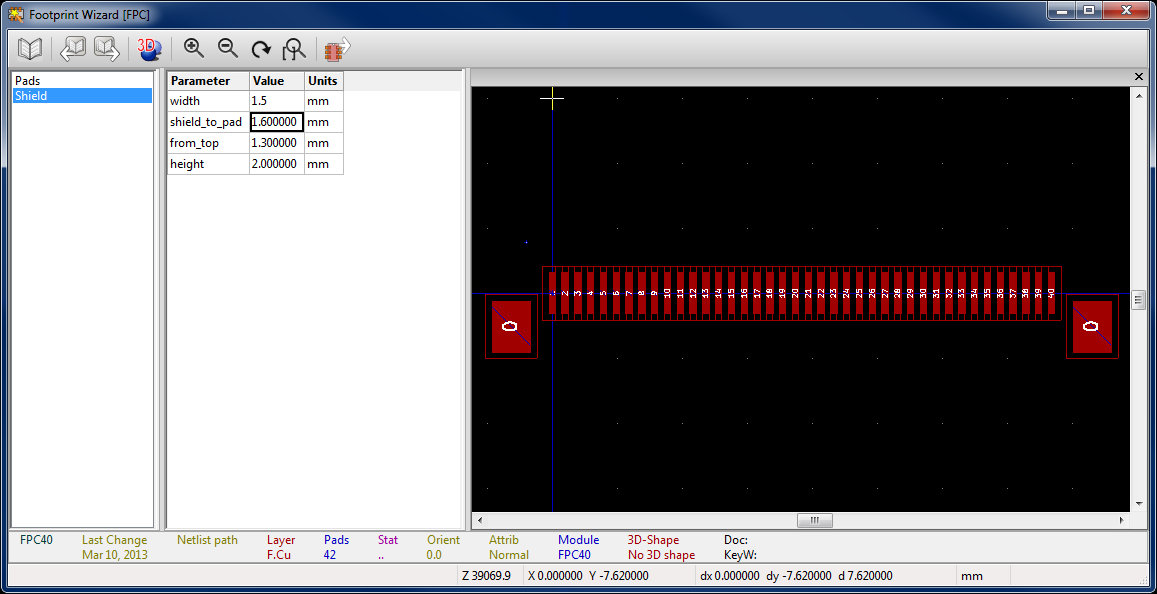Viewport: 1157px width, 594px height.
Task: Go to next wizard page
Action: pyautogui.click(x=106, y=48)
